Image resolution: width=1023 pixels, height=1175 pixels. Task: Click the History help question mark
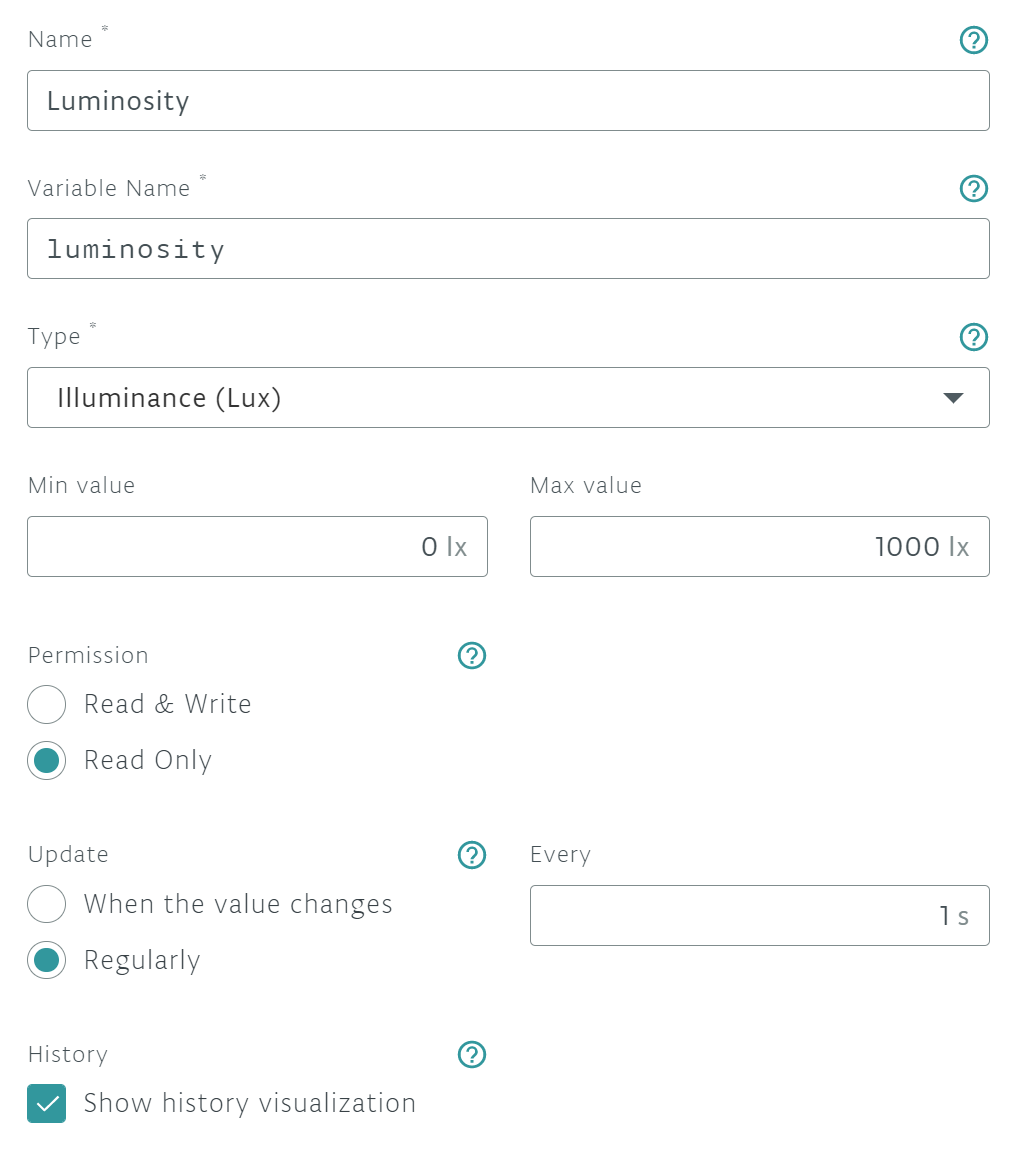click(x=471, y=1055)
